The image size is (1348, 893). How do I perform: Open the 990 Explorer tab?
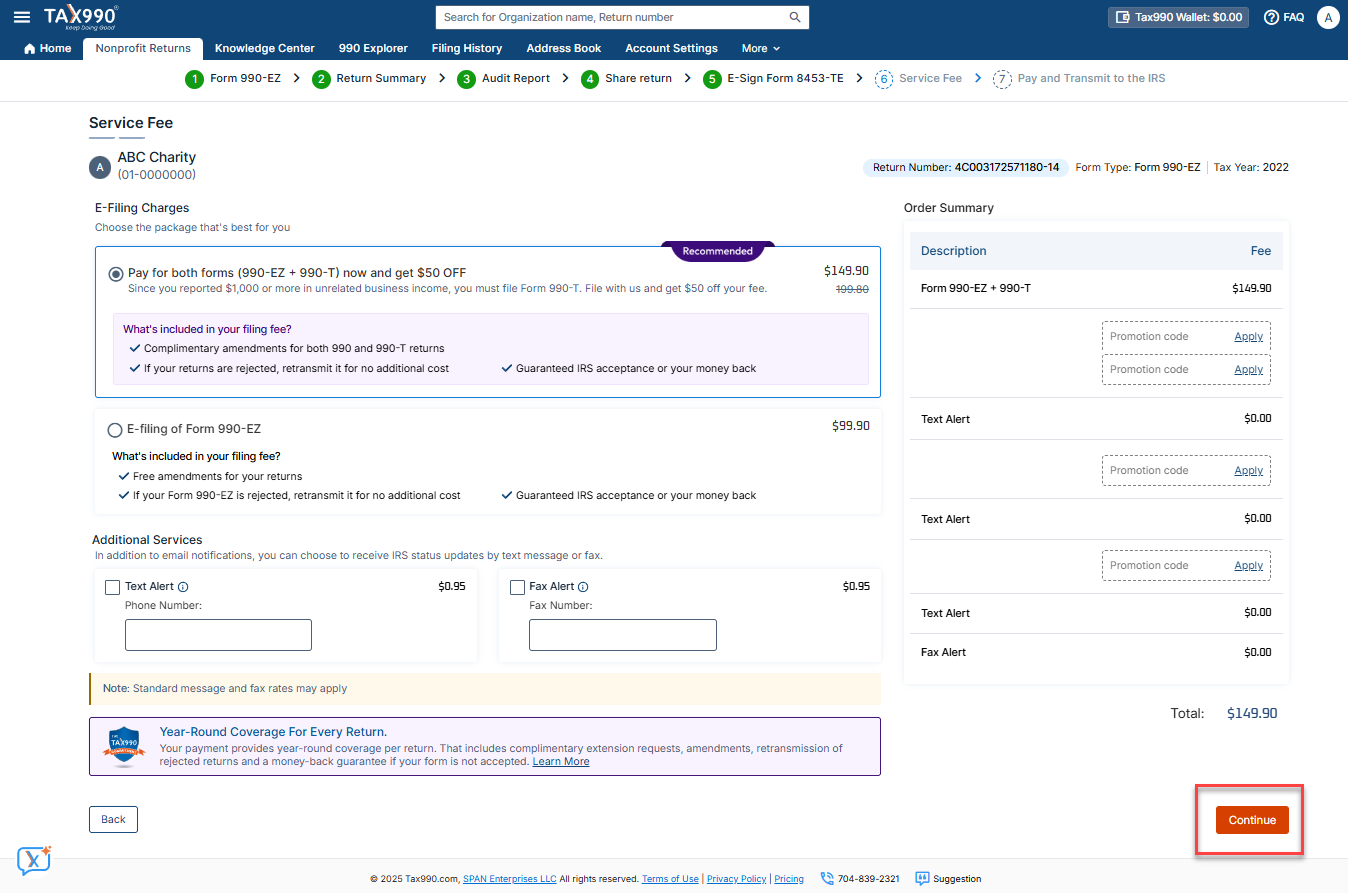pos(373,48)
